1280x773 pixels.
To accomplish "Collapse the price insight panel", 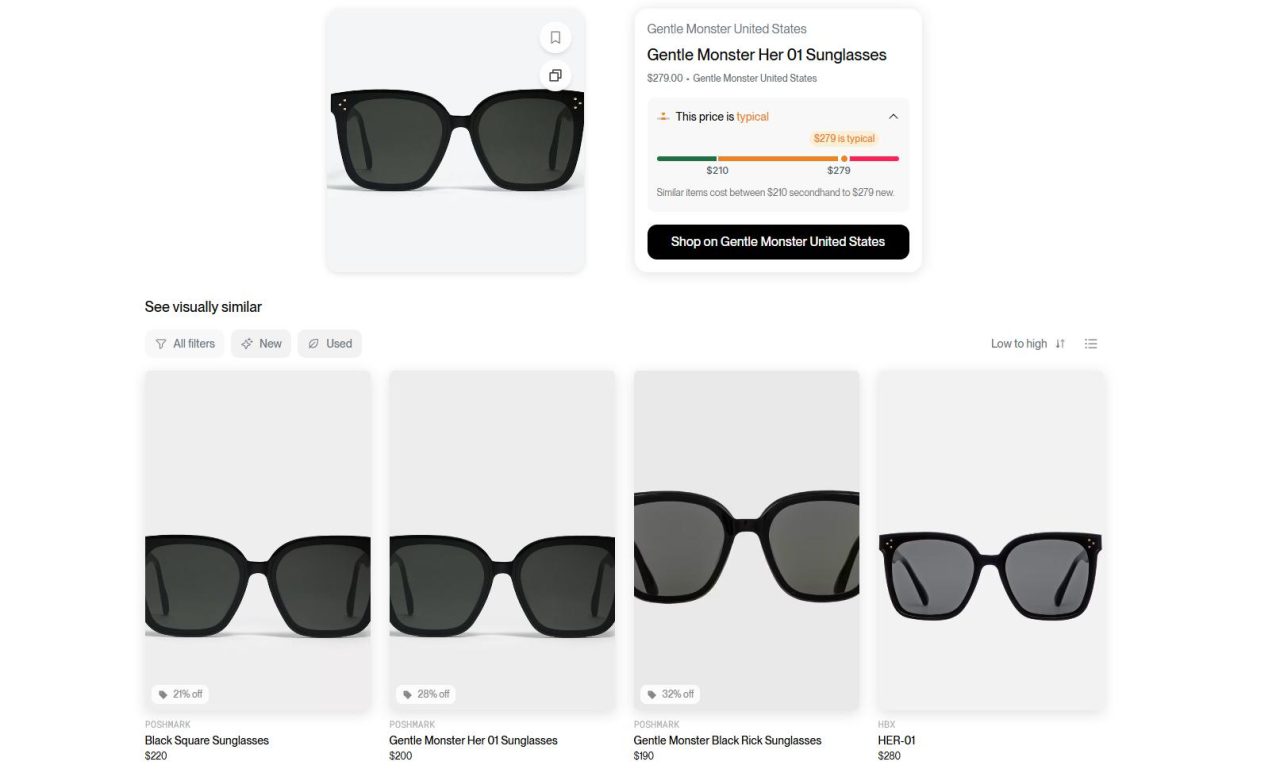I will 893,117.
